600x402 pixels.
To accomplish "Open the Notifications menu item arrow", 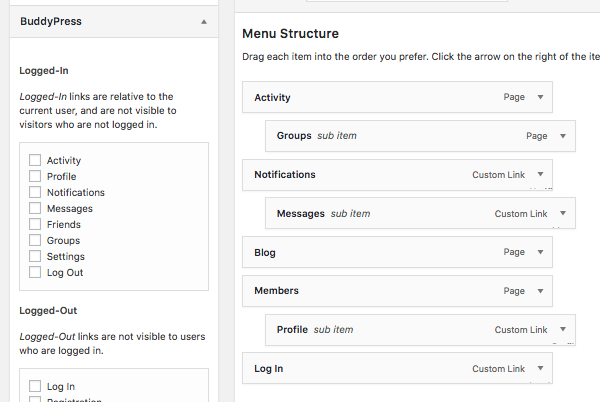I will [541, 175].
